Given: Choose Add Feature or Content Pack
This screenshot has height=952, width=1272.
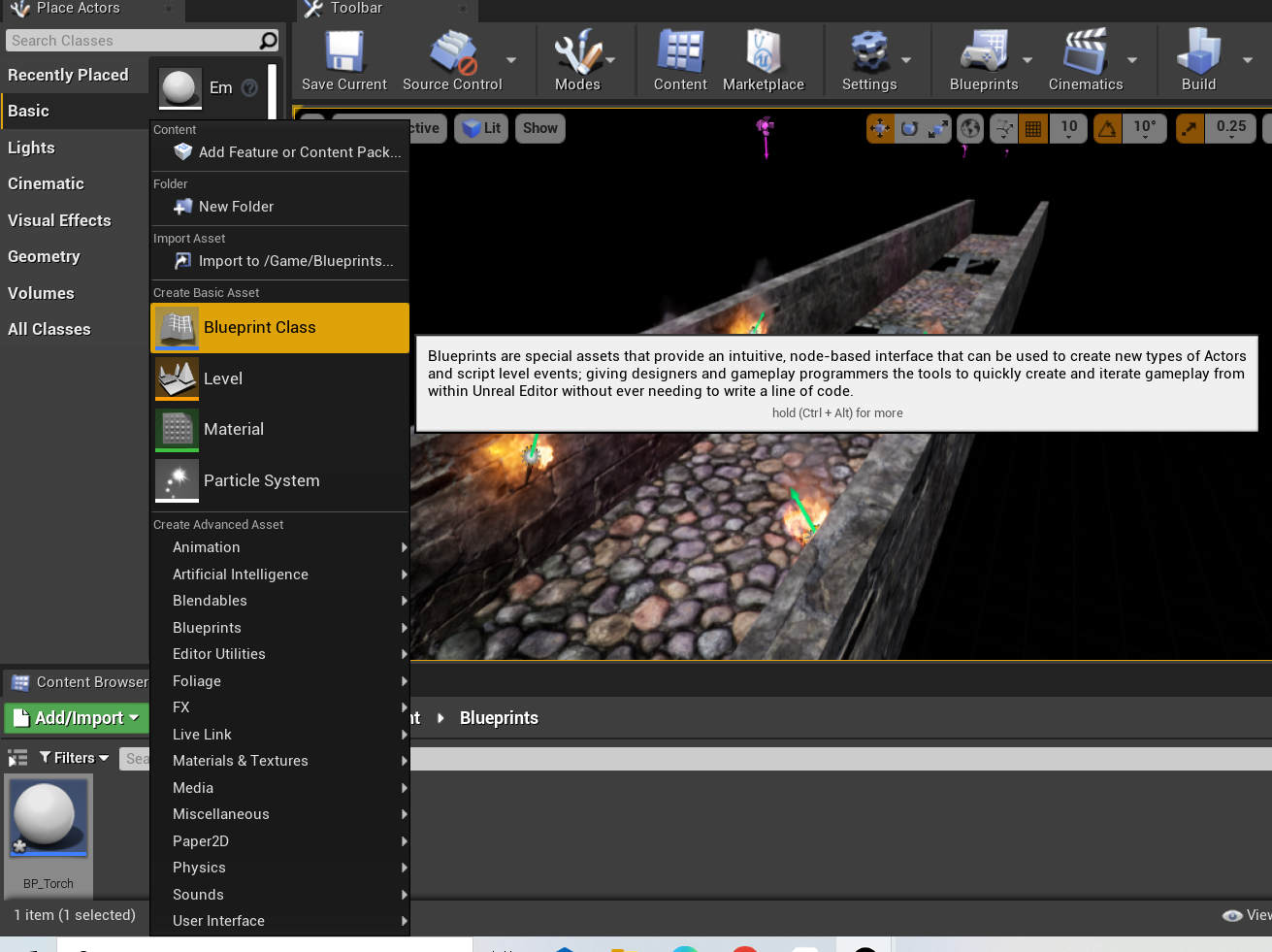Looking at the screenshot, I should click(279, 152).
